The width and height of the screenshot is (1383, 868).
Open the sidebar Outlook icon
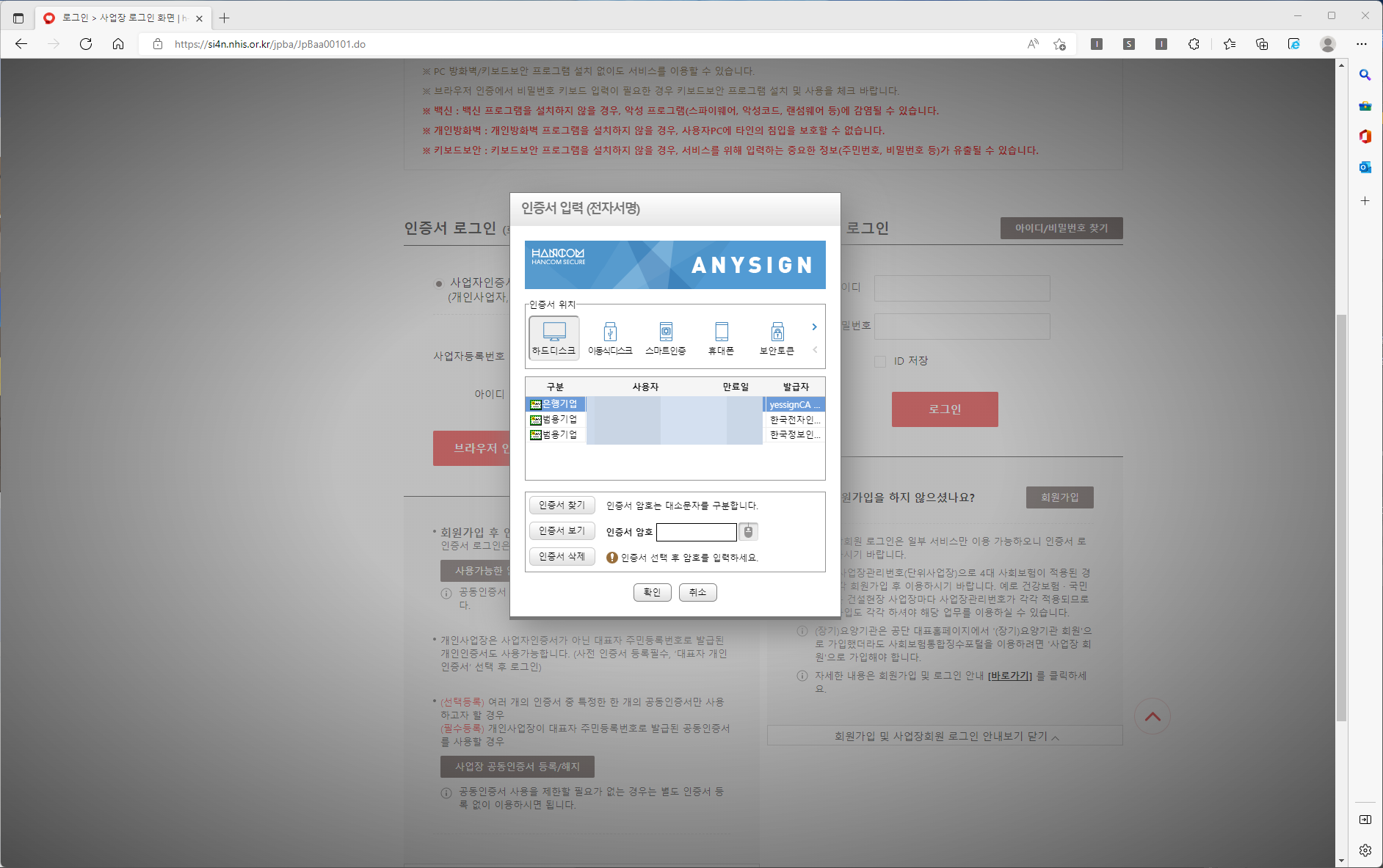[x=1365, y=167]
